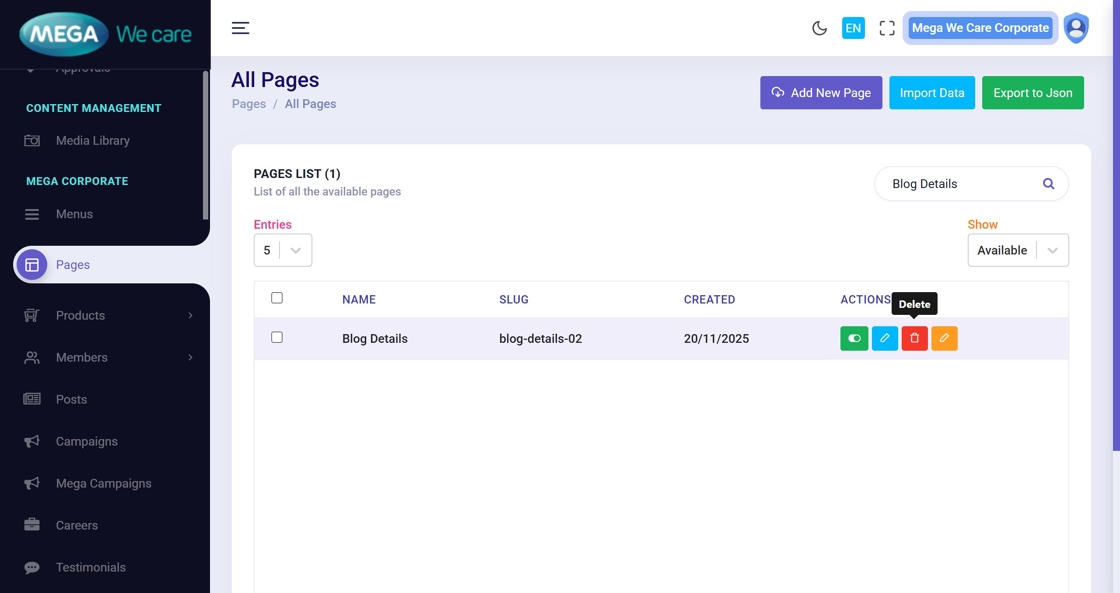1120x593 pixels.
Task: Click the search magnifier icon
Action: click(x=1048, y=184)
